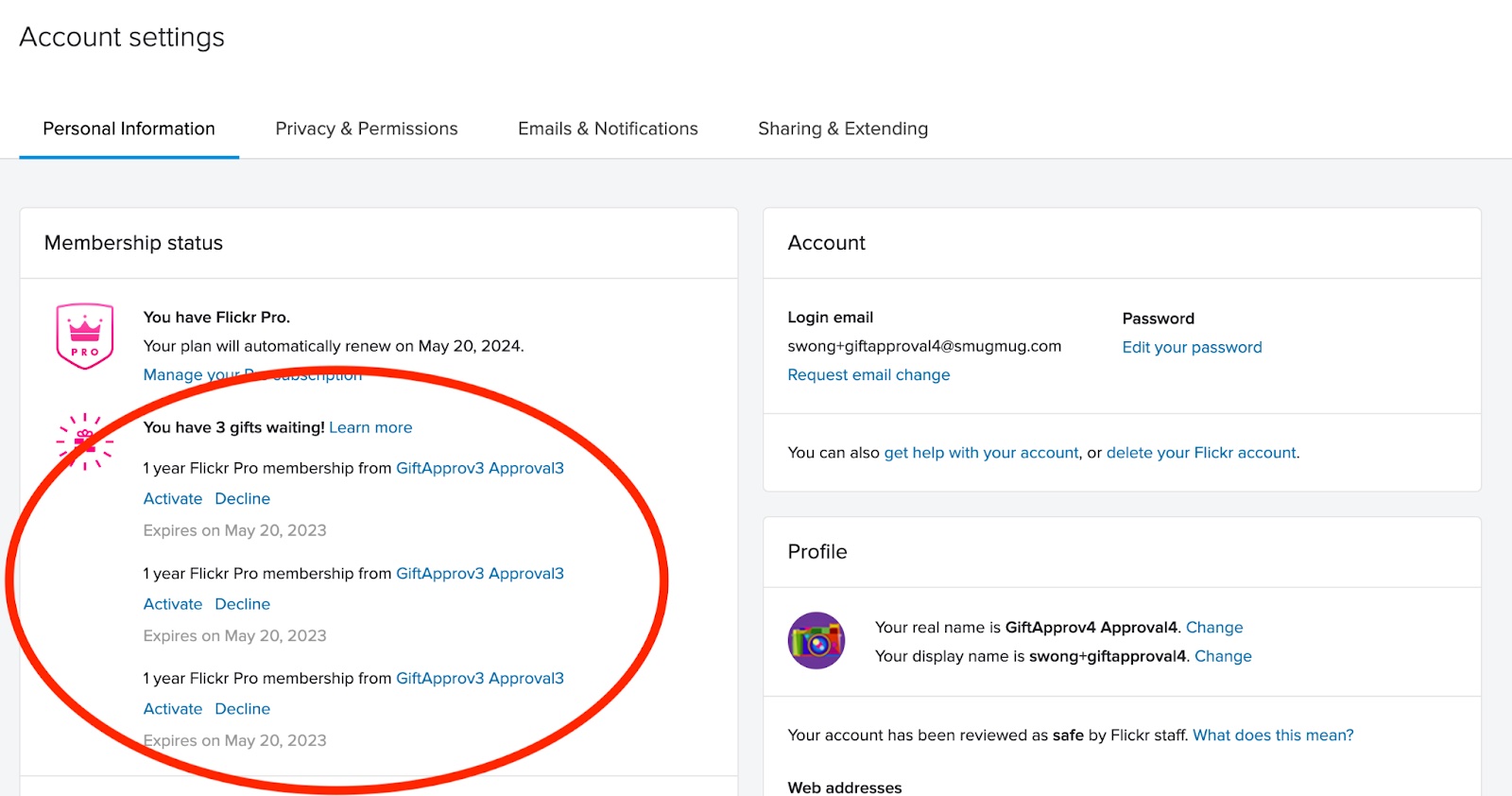Click the profile avatar camera image
This screenshot has height=796, width=1512.
pos(816,641)
